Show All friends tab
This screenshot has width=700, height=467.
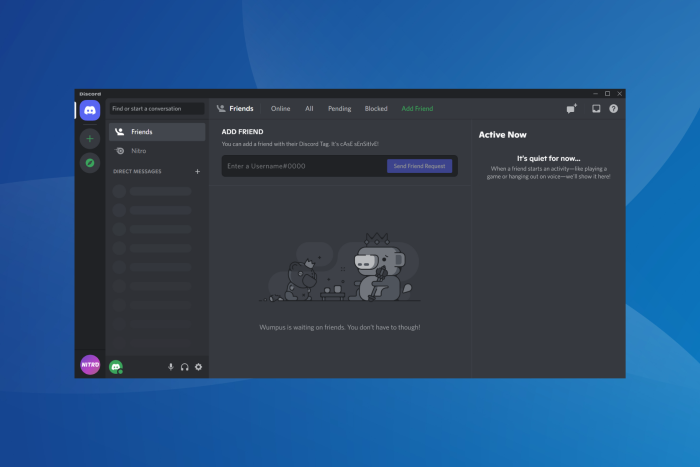[309, 108]
